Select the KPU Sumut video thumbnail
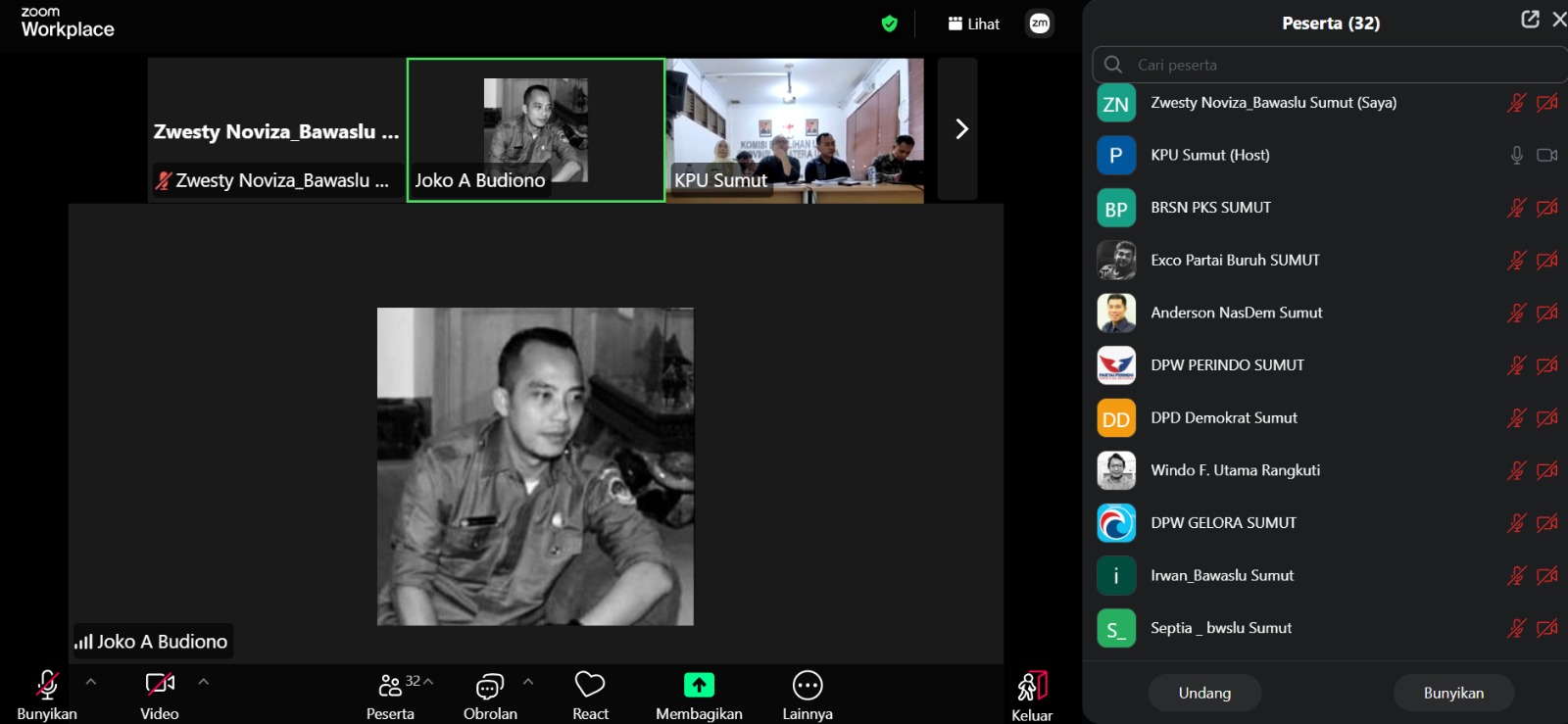 coord(795,130)
